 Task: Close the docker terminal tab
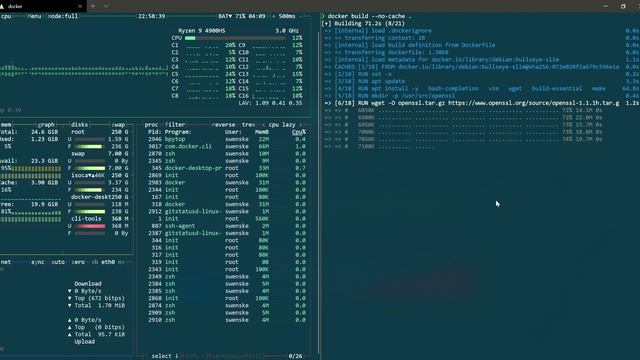pyautogui.click(x=80, y=6)
